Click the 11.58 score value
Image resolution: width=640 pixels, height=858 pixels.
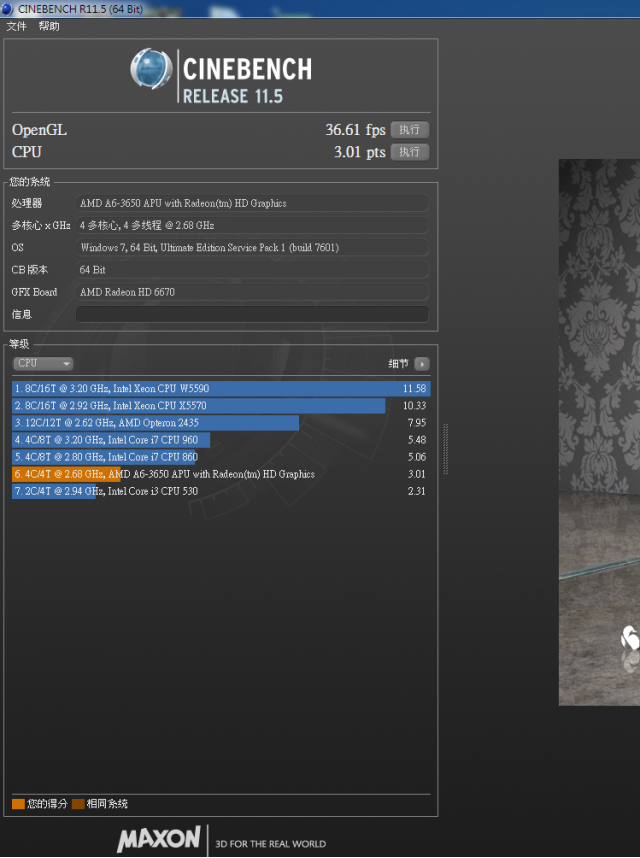pyautogui.click(x=414, y=389)
